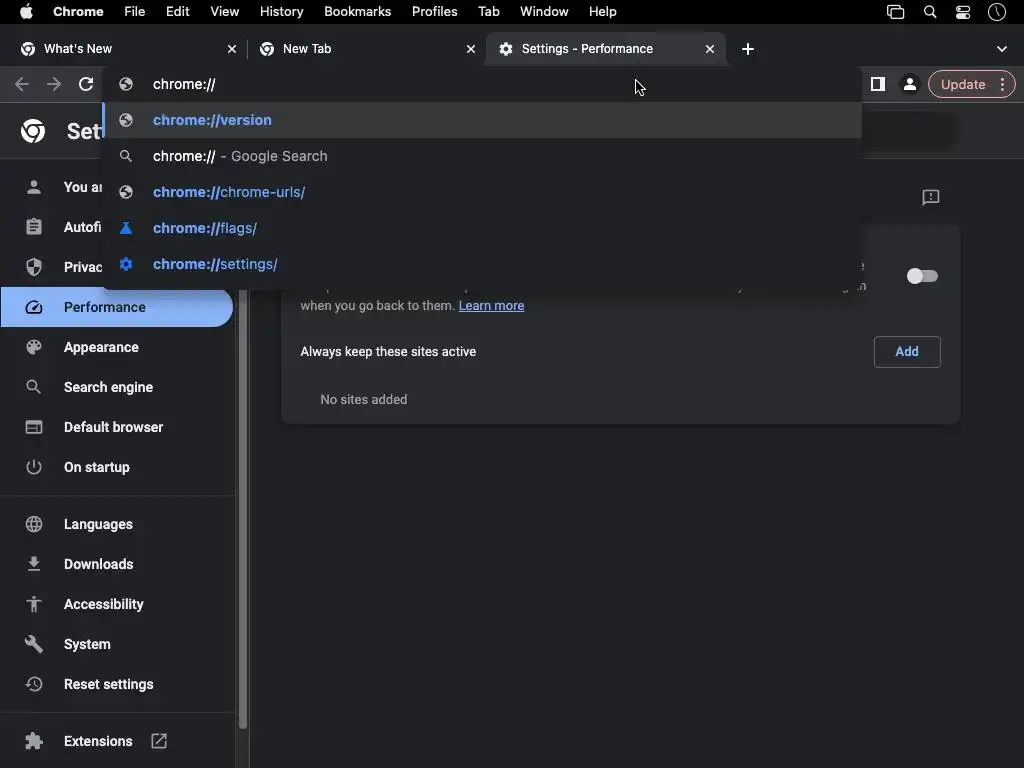The height and width of the screenshot is (768, 1024).
Task: Switch to the New Tab tab
Action: pyautogui.click(x=368, y=49)
